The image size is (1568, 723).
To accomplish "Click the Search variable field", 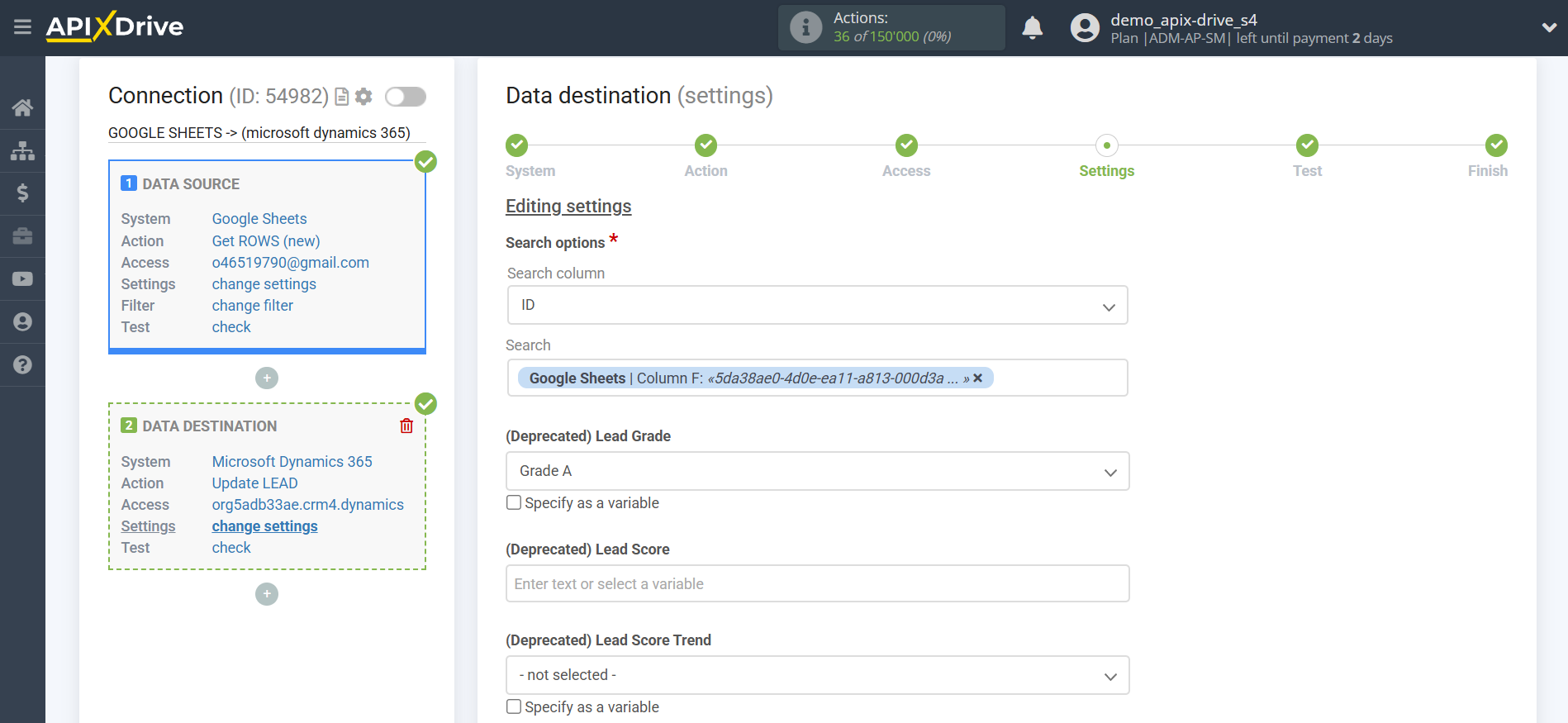I will 817,378.
